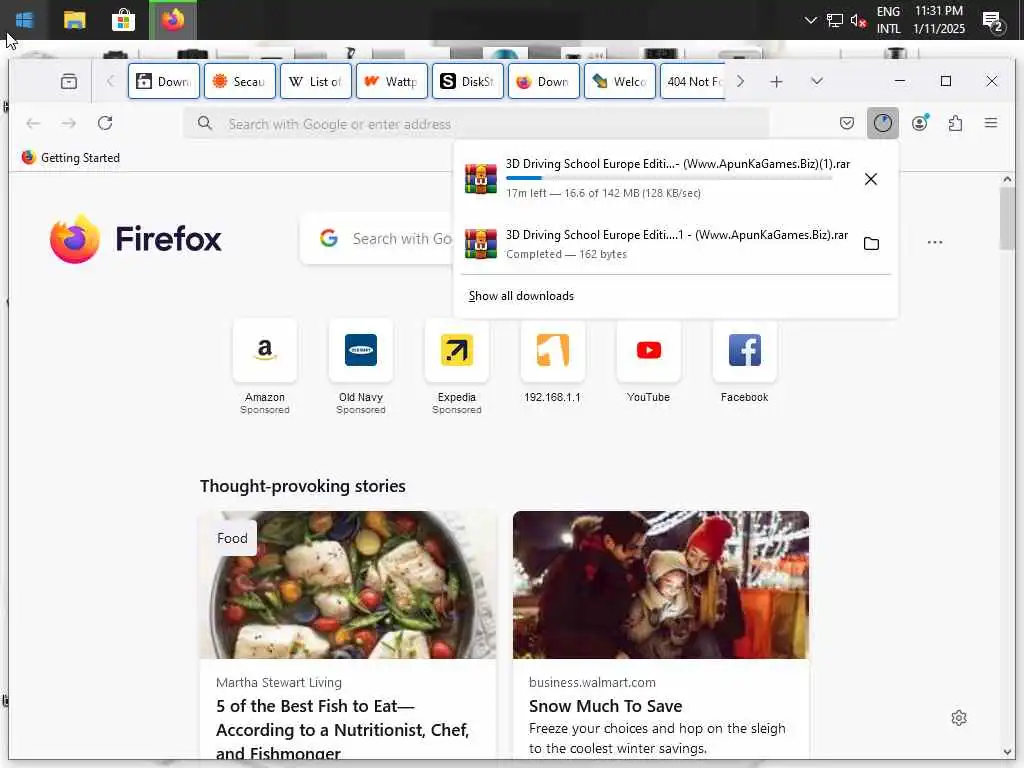
Task: Open Firefox View tab overview icon
Action: (x=69, y=82)
